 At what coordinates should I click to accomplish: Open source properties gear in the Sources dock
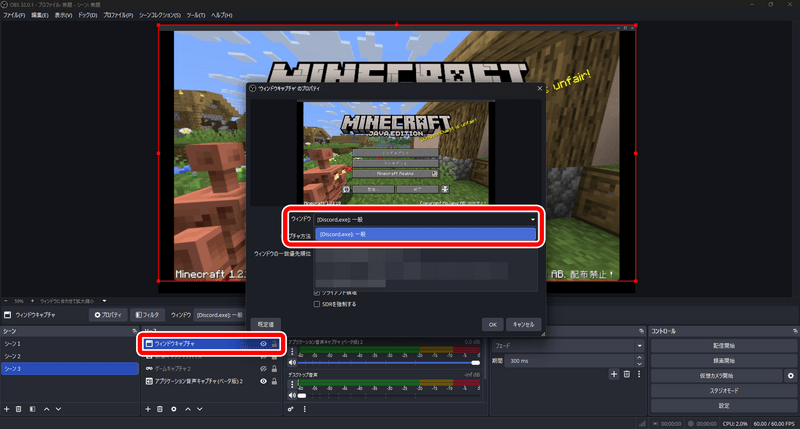pyautogui.click(x=173, y=409)
